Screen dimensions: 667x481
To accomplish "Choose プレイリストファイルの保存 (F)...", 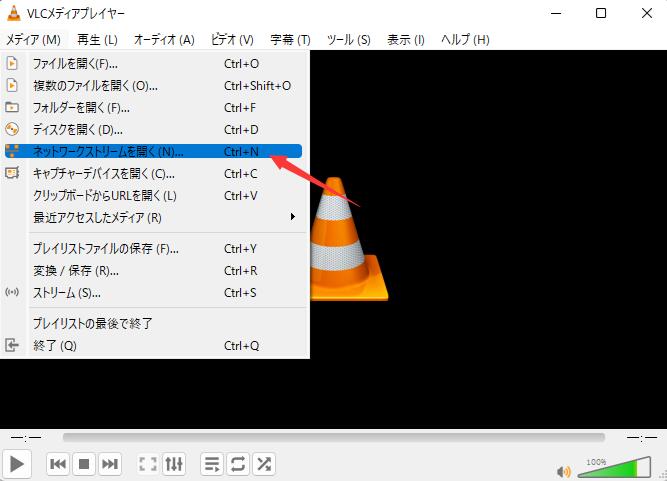I will [x=153, y=249].
